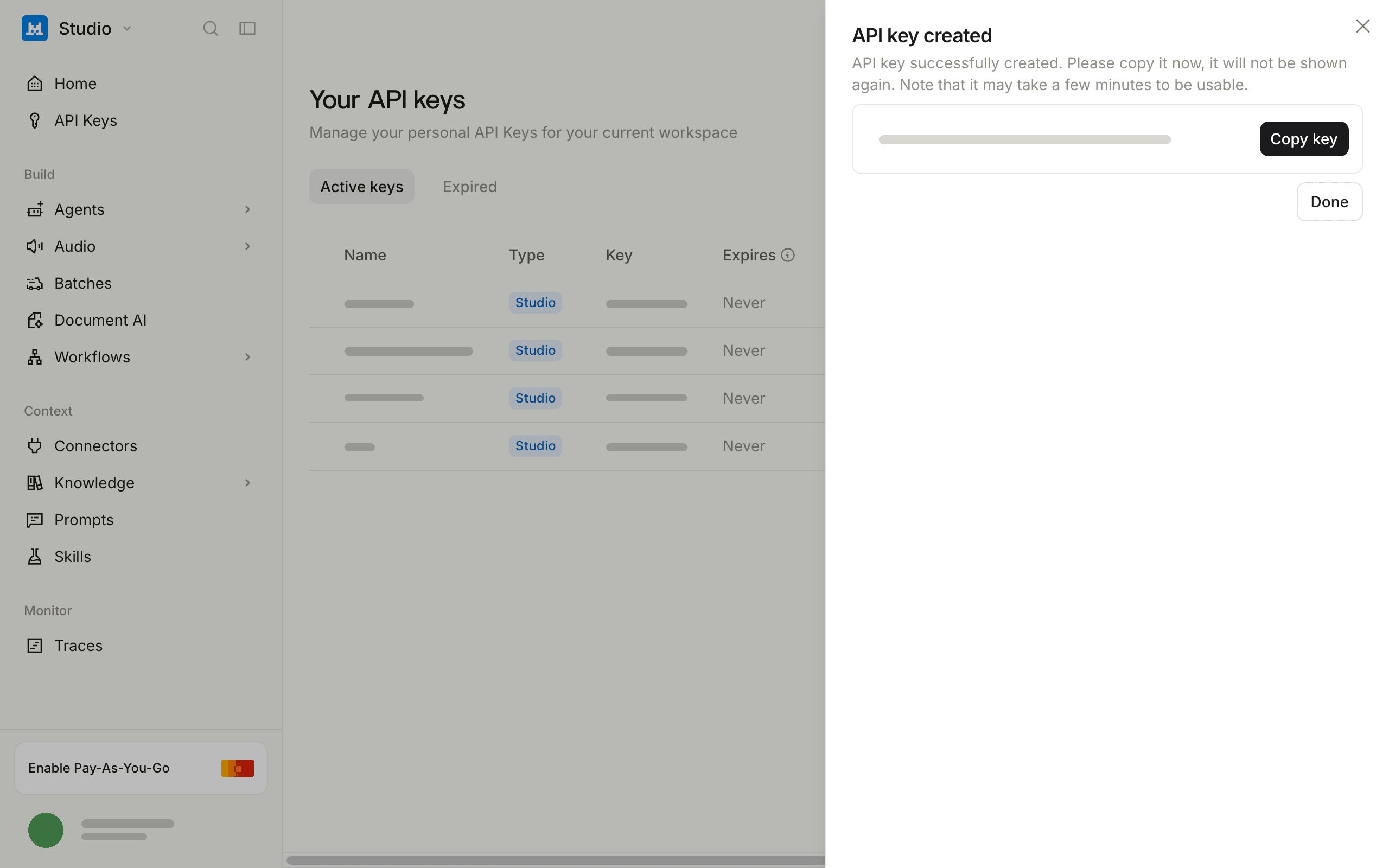Open Skills in sidebar
The height and width of the screenshot is (868, 1389).
pyautogui.click(x=141, y=557)
